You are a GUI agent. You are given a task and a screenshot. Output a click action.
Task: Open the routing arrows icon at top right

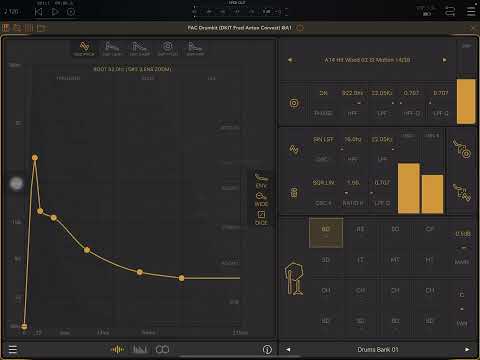point(450,12)
